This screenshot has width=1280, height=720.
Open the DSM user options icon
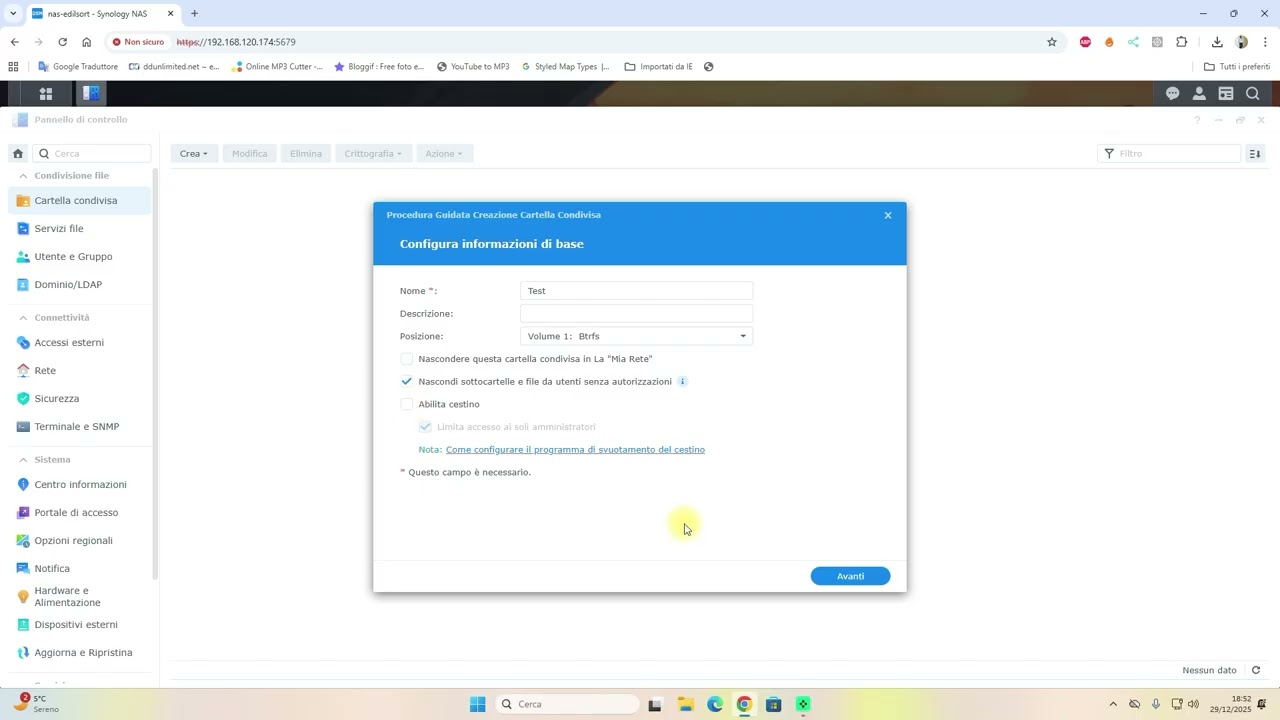point(1199,93)
